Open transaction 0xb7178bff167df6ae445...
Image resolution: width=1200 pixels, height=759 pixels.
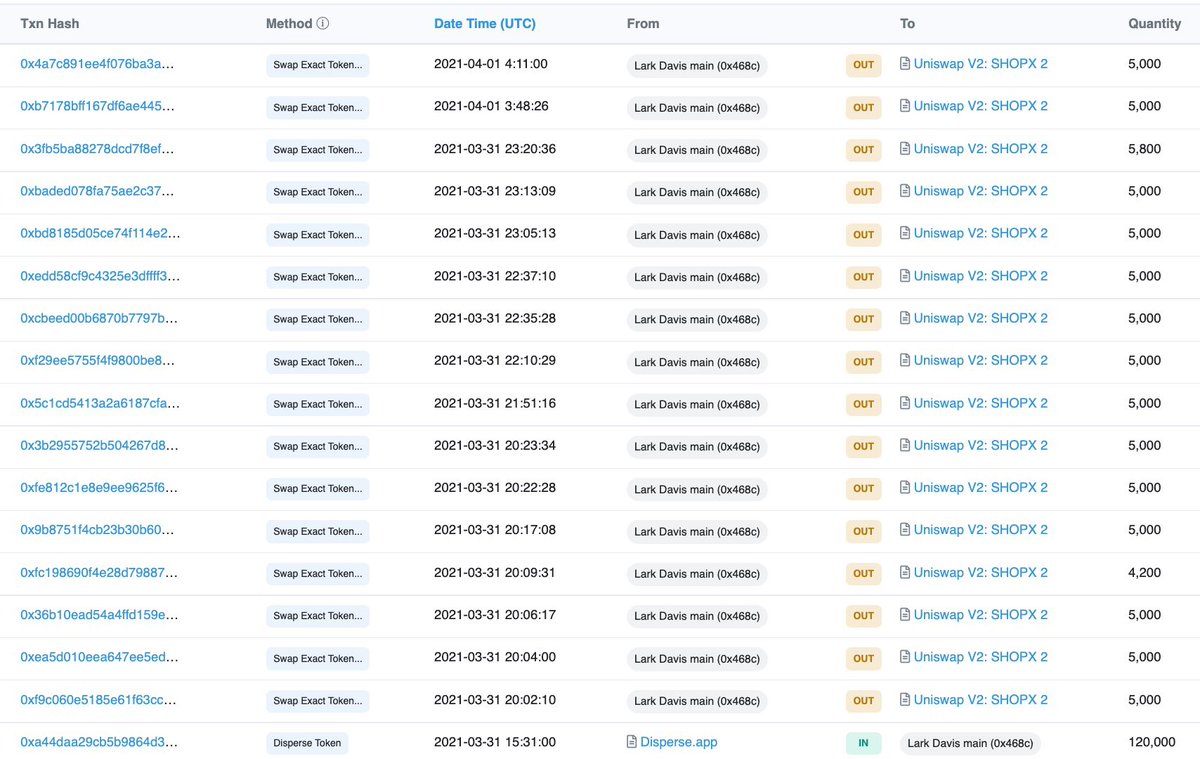coord(100,106)
